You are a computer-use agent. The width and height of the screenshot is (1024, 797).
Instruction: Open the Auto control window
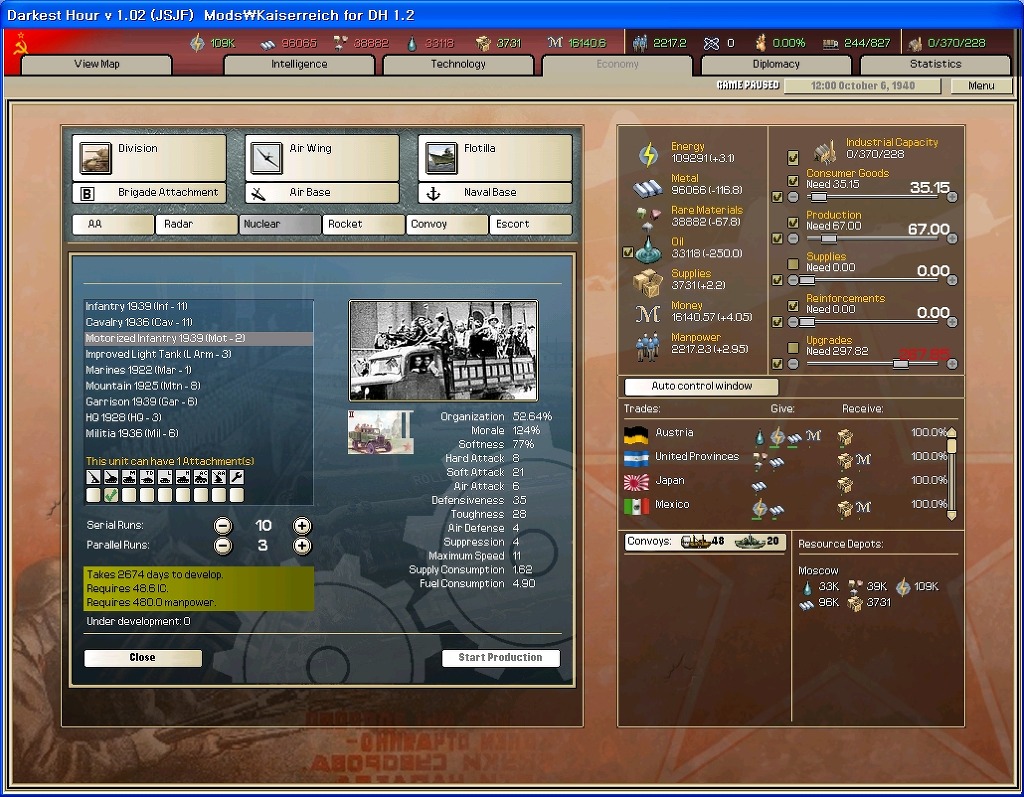click(701, 386)
